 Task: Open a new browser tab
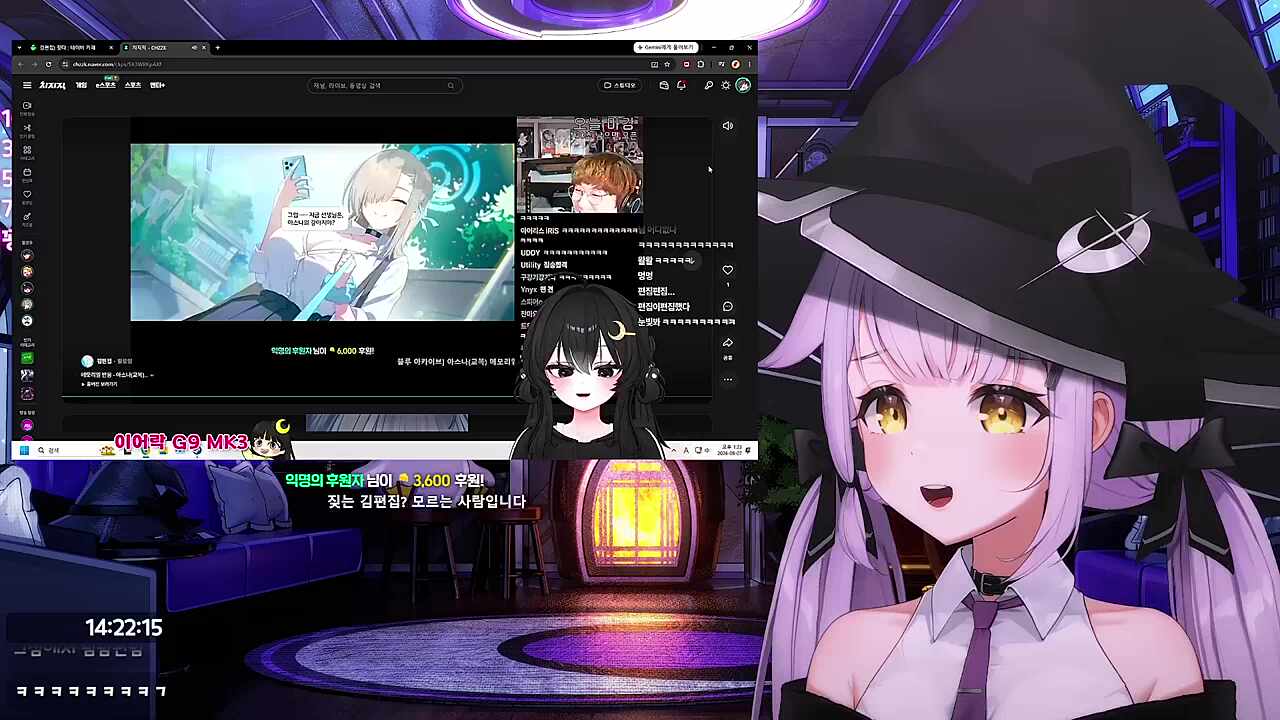point(218,47)
